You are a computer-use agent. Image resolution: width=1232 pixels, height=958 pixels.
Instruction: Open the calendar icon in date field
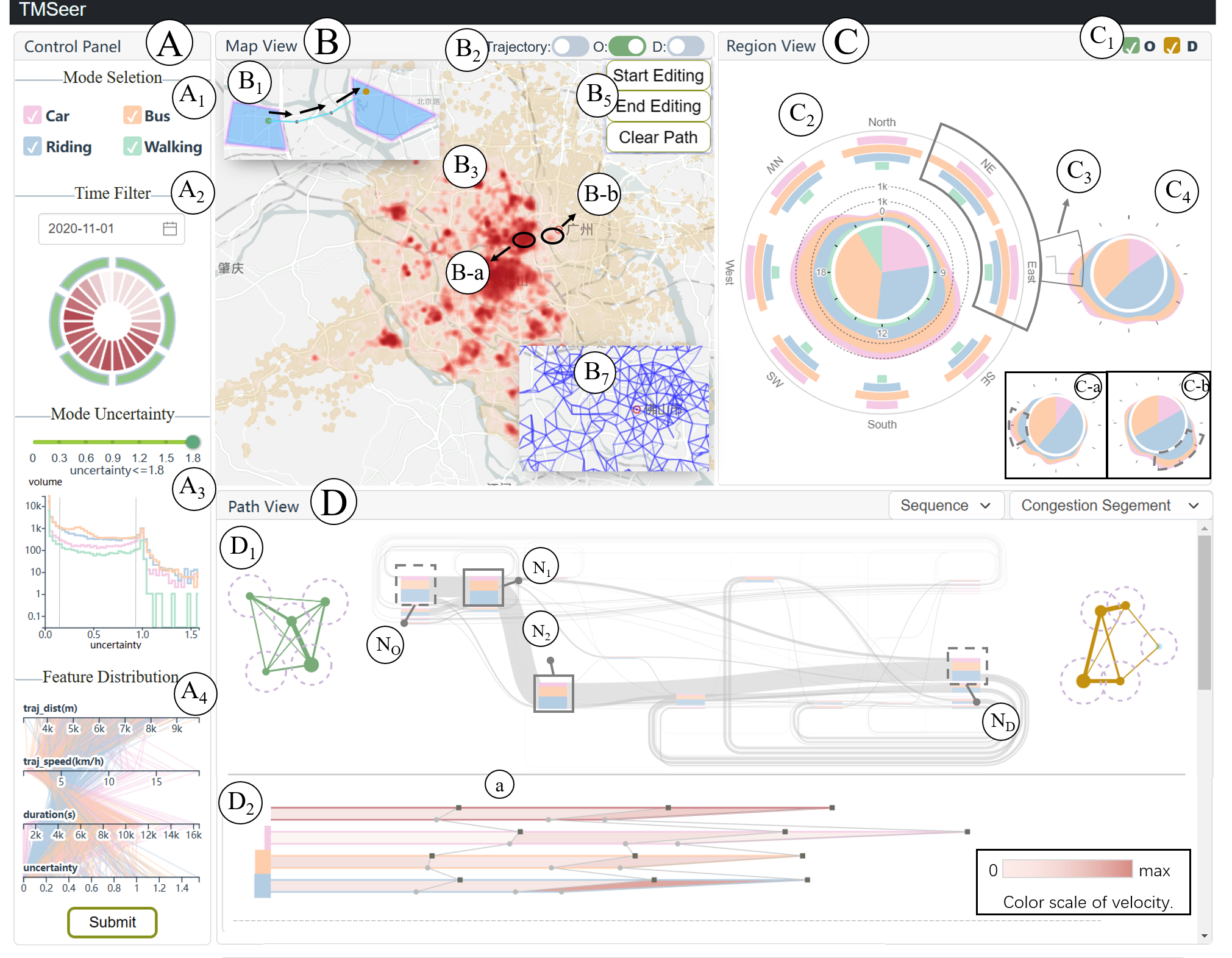170,229
